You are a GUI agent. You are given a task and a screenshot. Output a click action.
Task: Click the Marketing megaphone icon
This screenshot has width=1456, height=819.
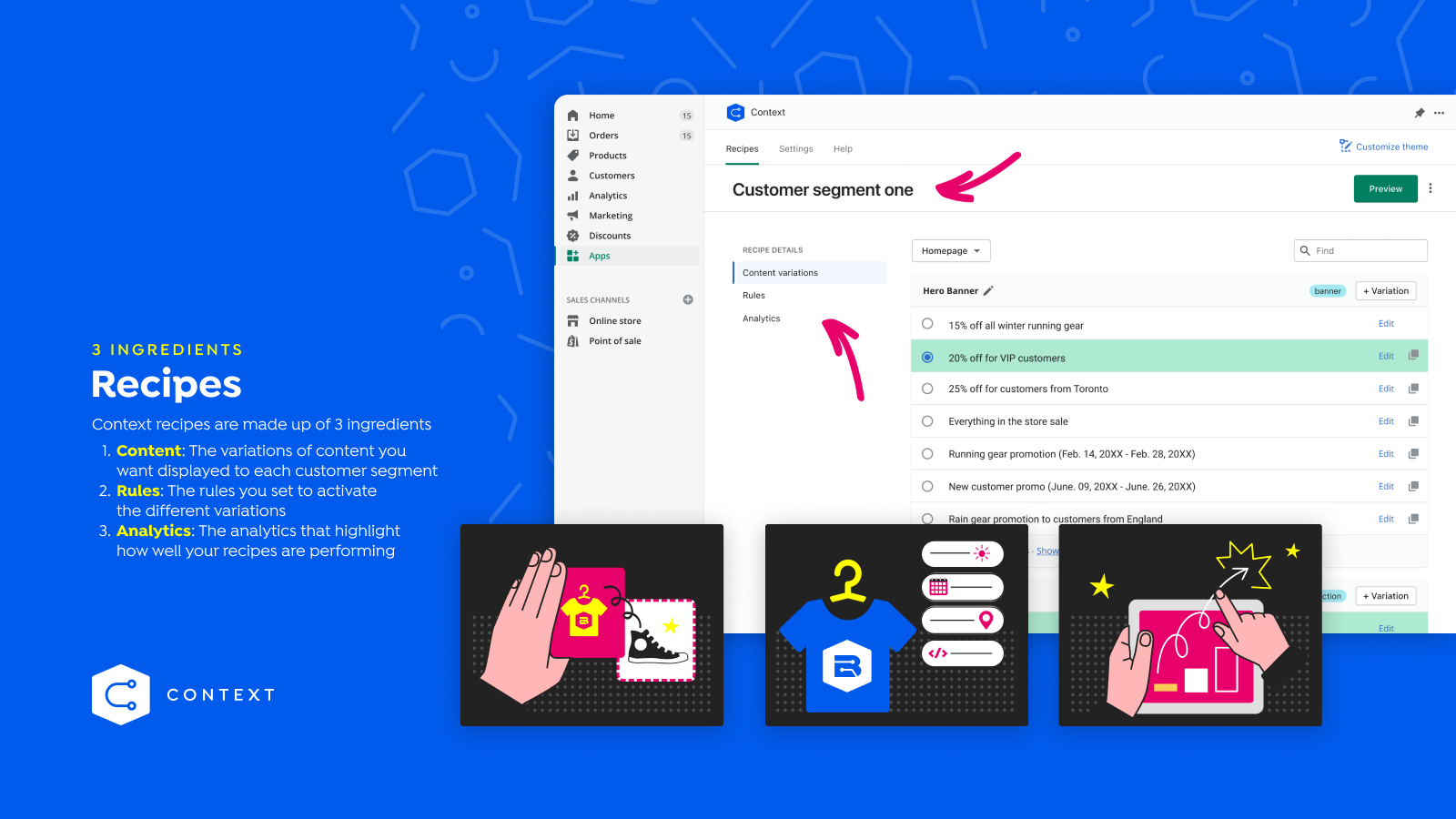pyautogui.click(x=572, y=215)
